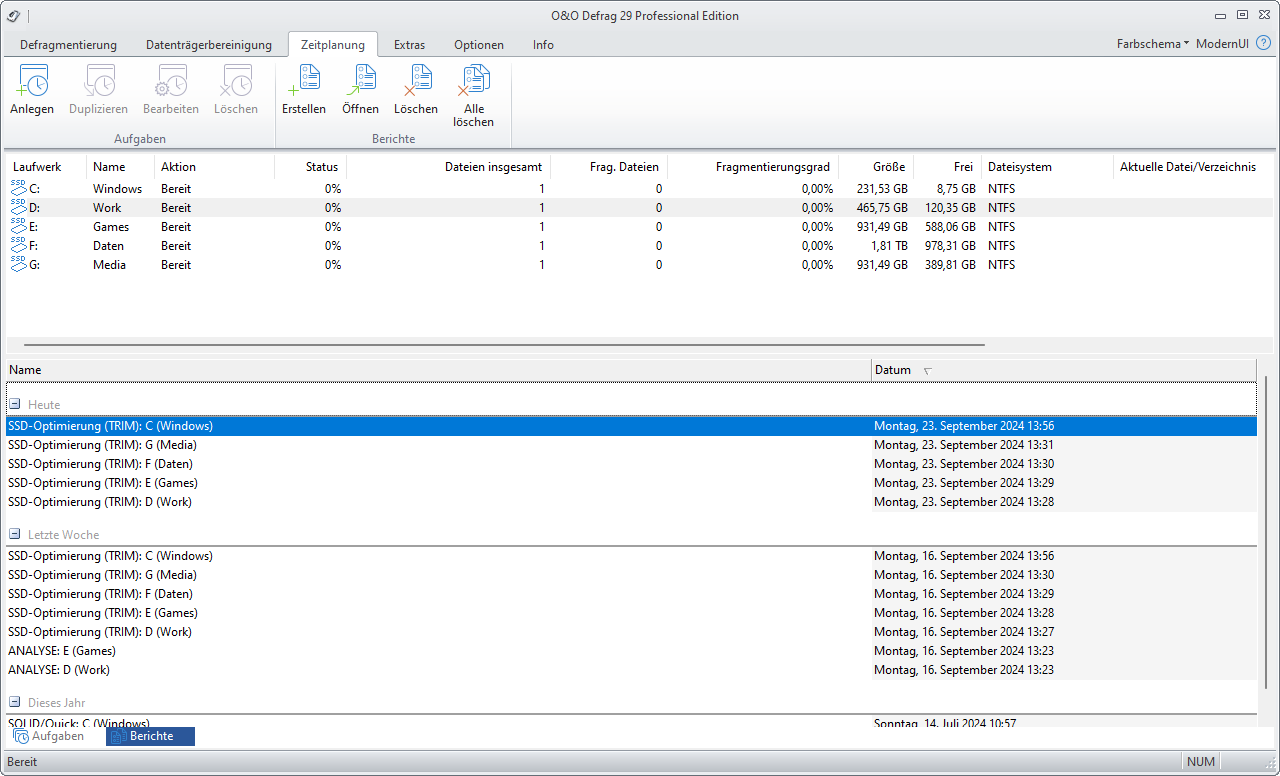Click the Laufwerk column header

tap(46, 167)
